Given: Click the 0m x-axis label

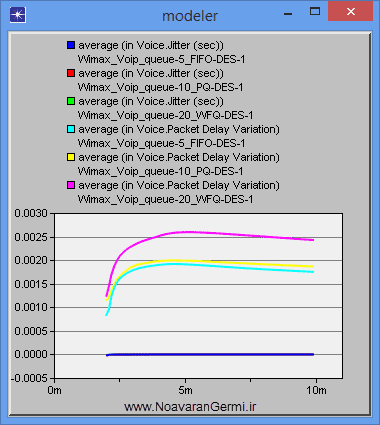Looking at the screenshot, I should coord(54,390).
